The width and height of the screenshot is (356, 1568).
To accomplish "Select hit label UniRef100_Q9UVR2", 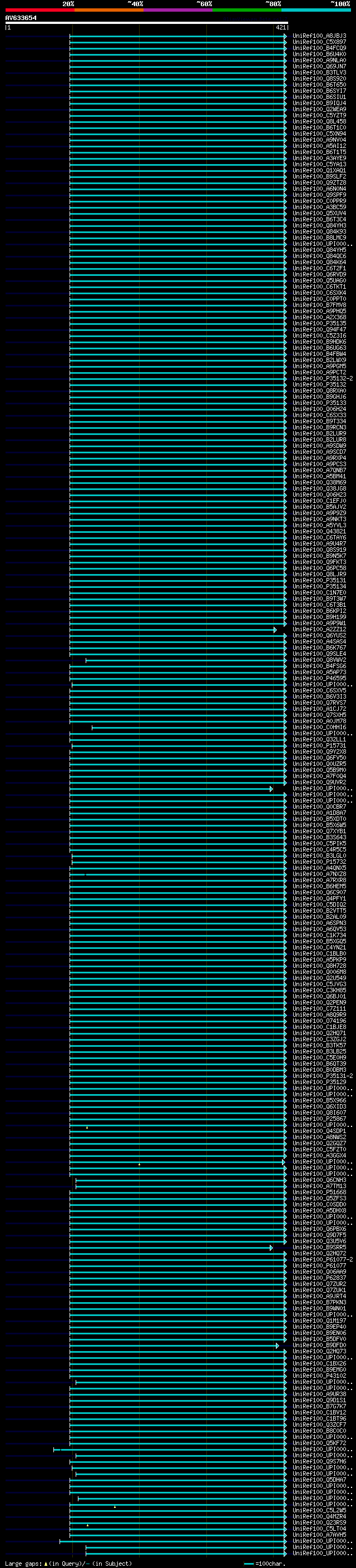I will click(x=319, y=782).
